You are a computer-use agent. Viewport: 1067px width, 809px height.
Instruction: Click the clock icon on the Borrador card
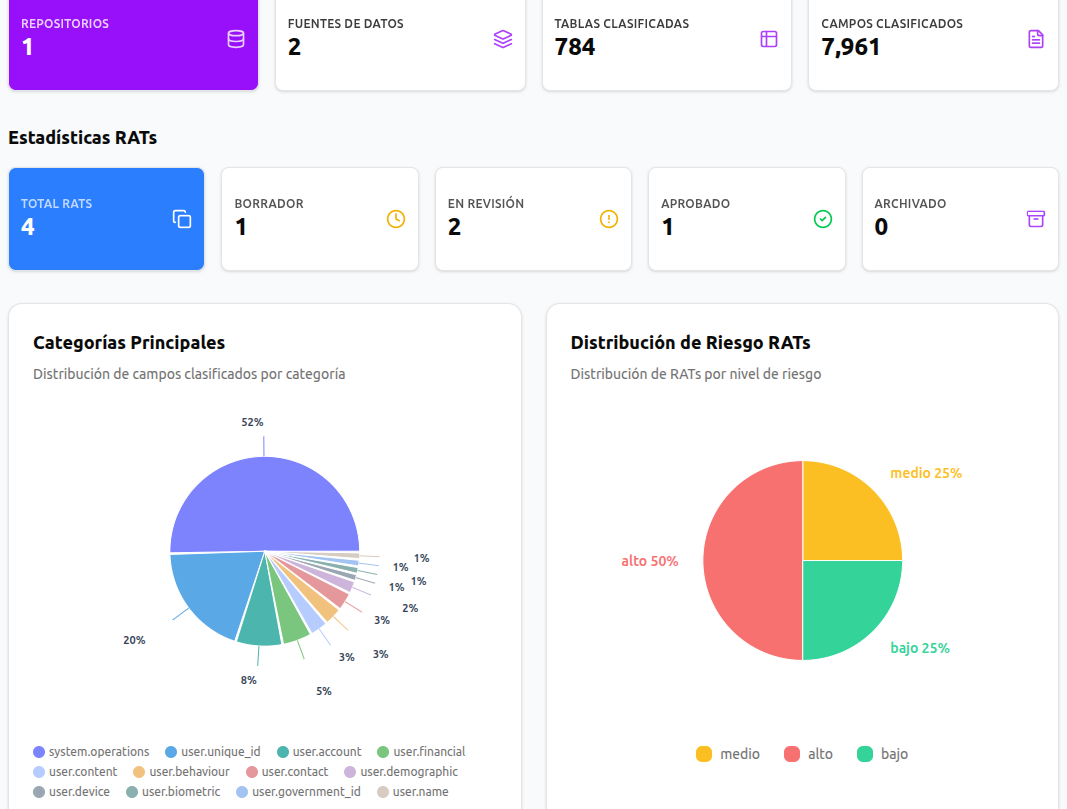(395, 219)
